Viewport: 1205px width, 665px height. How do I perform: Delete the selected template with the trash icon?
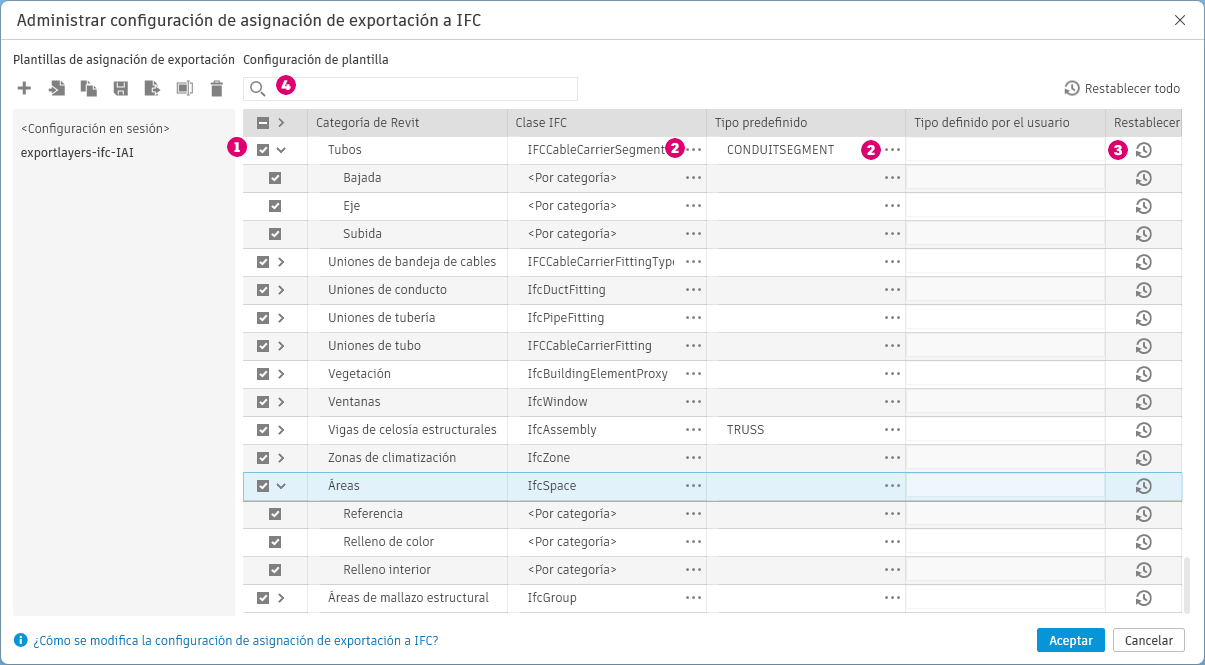click(x=216, y=89)
